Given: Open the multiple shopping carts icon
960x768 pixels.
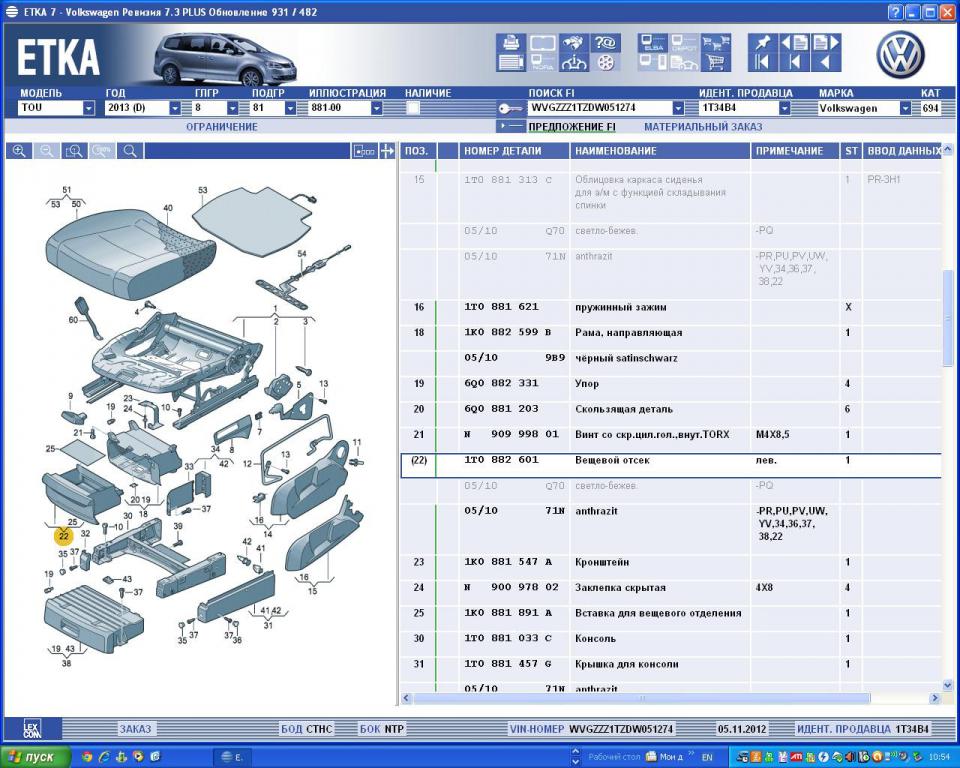Looking at the screenshot, I should pos(715,43).
